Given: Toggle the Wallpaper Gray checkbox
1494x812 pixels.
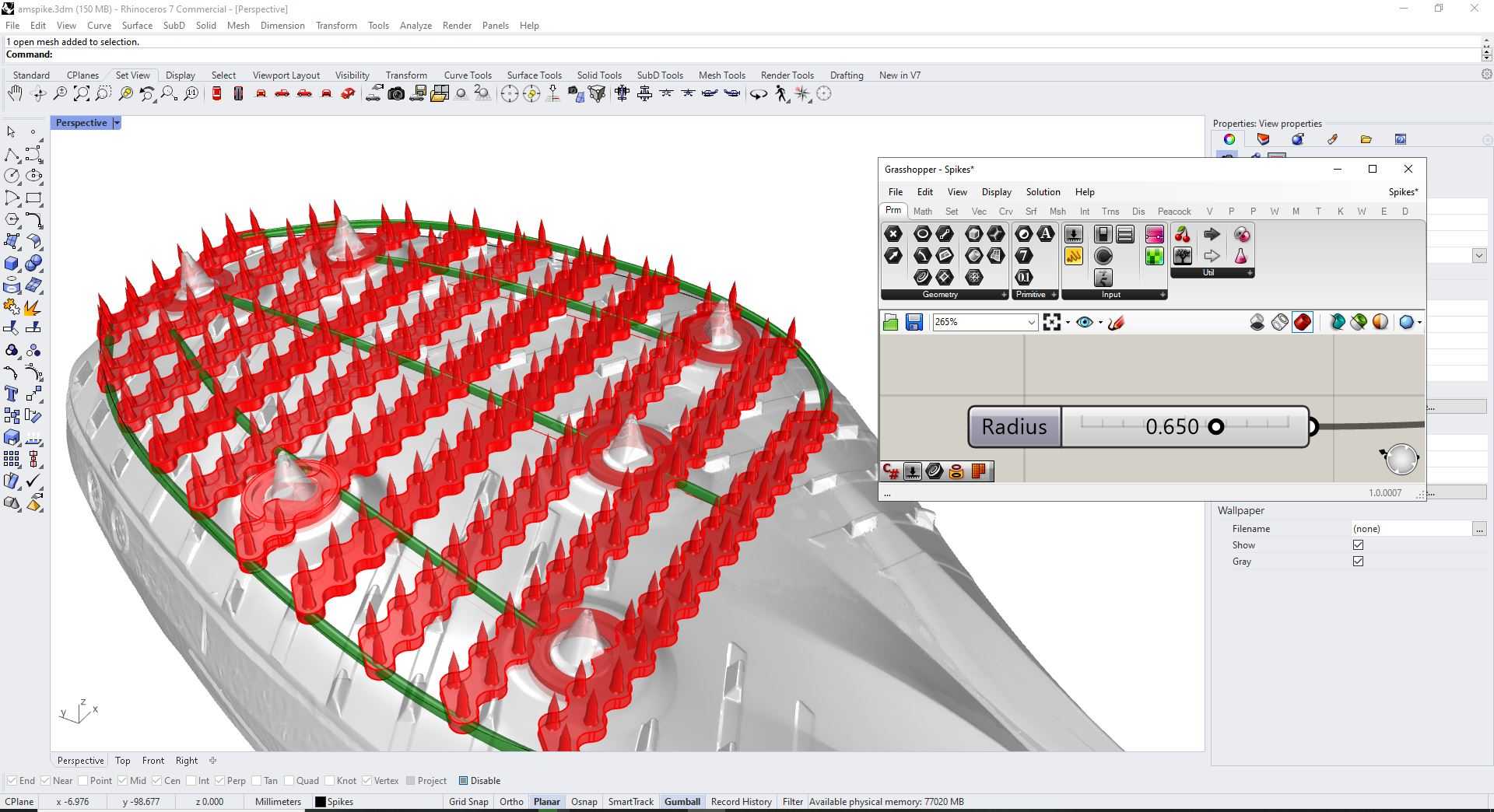Looking at the screenshot, I should pyautogui.click(x=1358, y=562).
